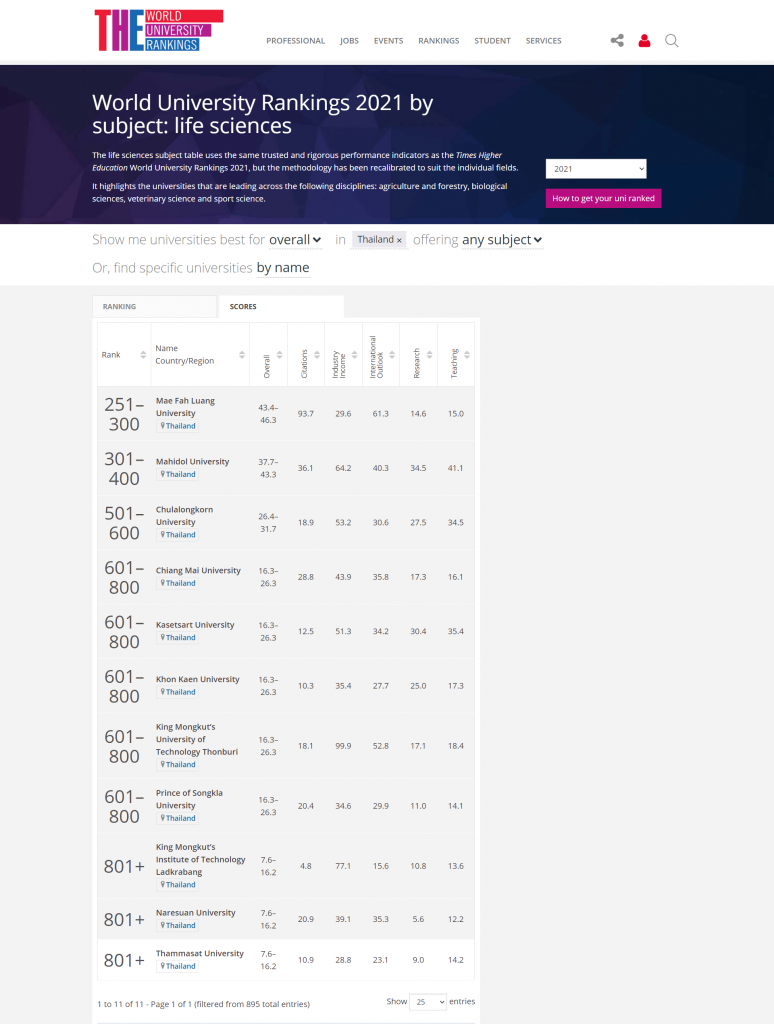Viewport: 774px width, 1024px height.
Task: Open the Events menu
Action: click(389, 40)
